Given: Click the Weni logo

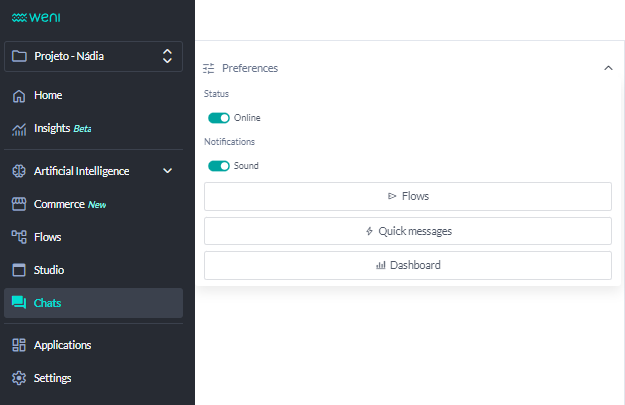Looking at the screenshot, I should [x=36, y=17].
